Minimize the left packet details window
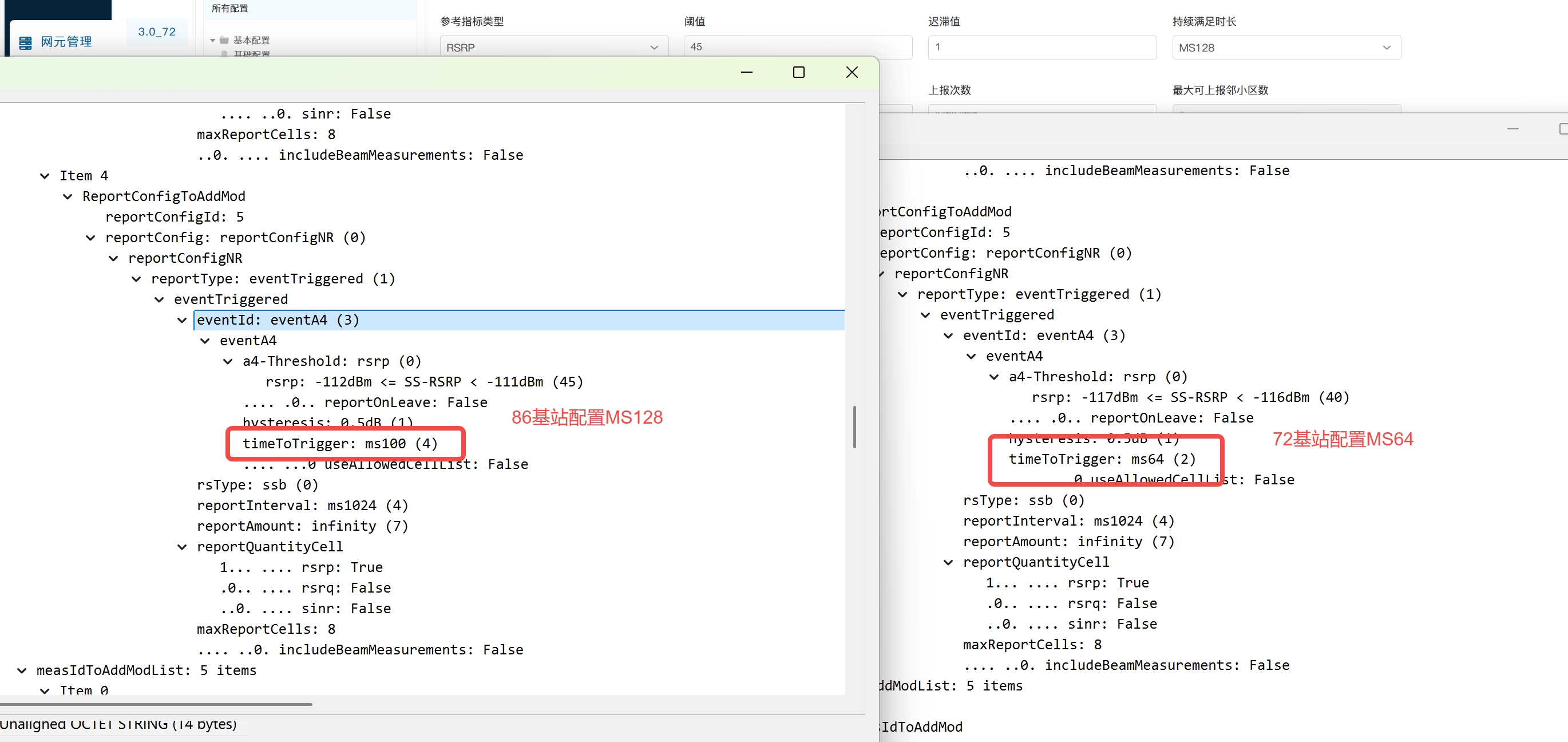1568x742 pixels. pos(746,73)
